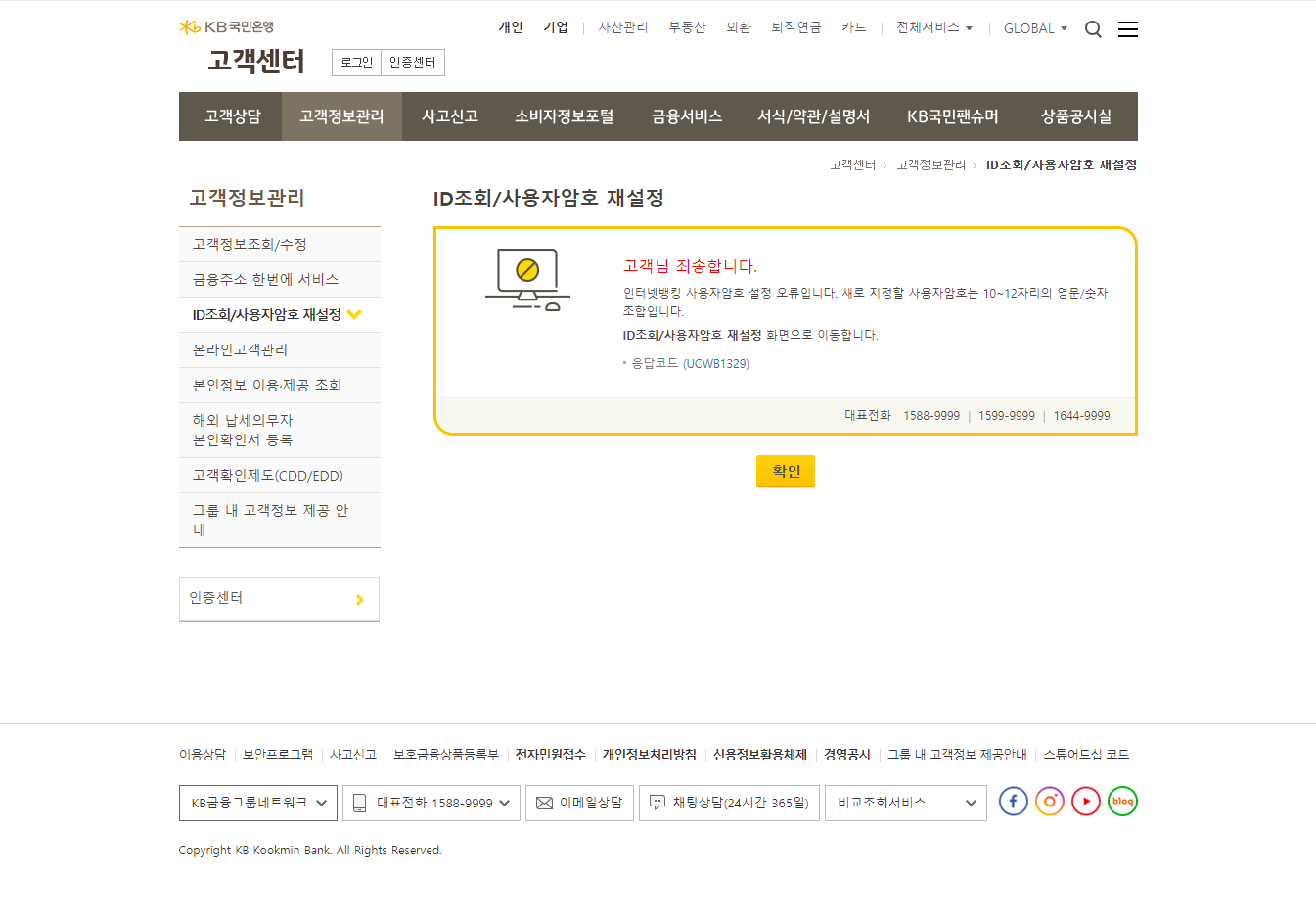Open 보안프로그램 footer link
1316x921 pixels.
tap(278, 755)
